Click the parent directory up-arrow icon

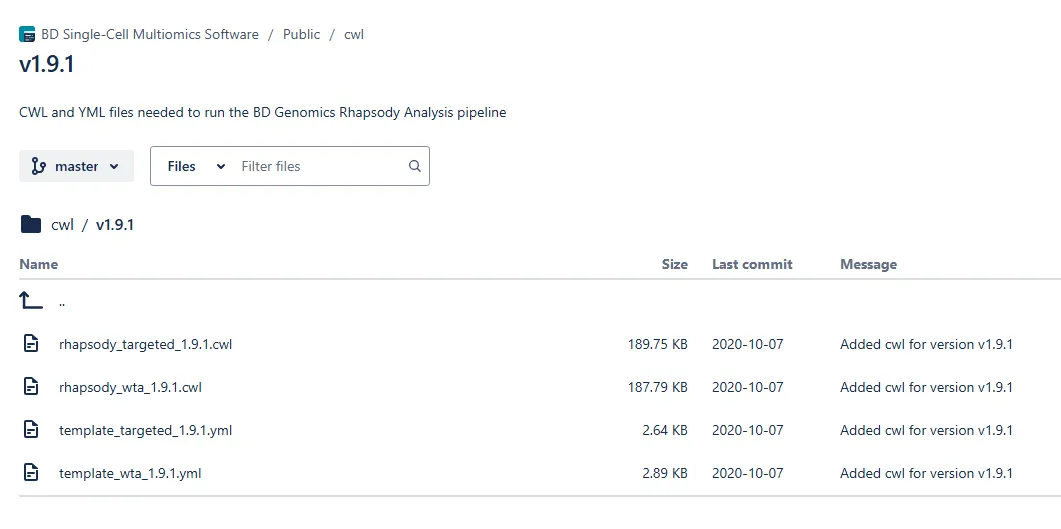30,301
